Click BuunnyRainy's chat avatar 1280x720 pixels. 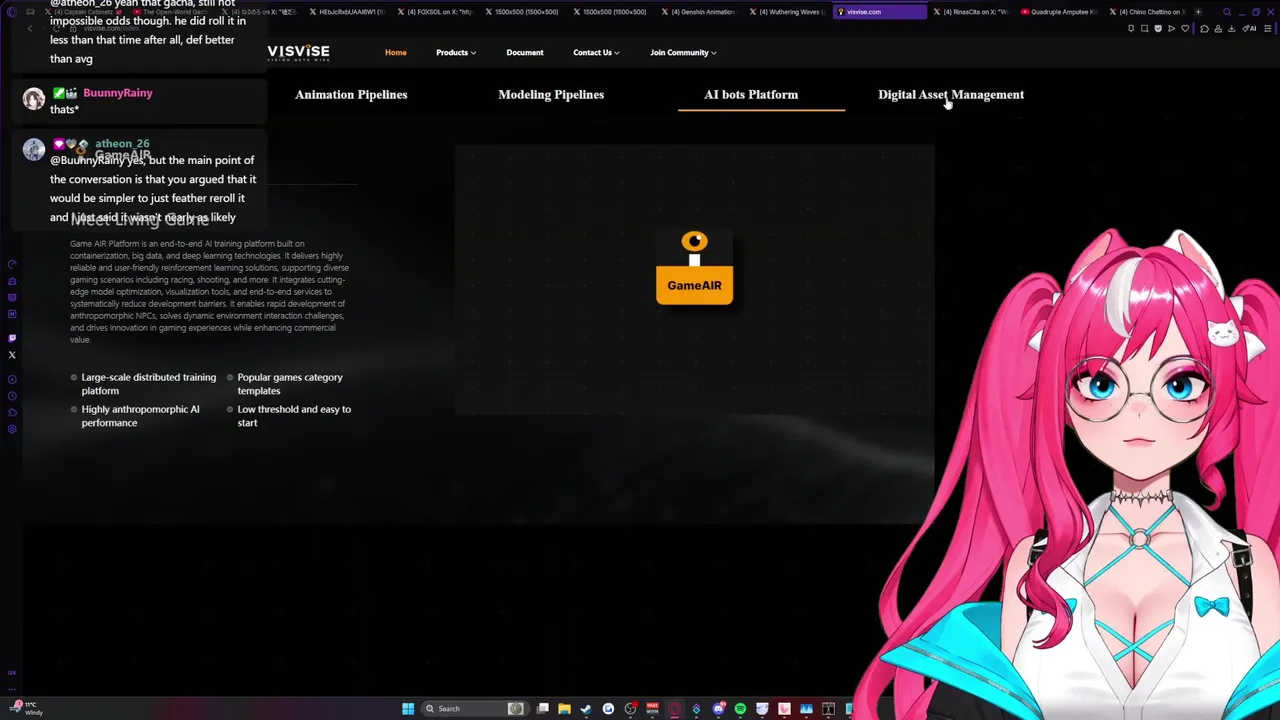tap(34, 98)
